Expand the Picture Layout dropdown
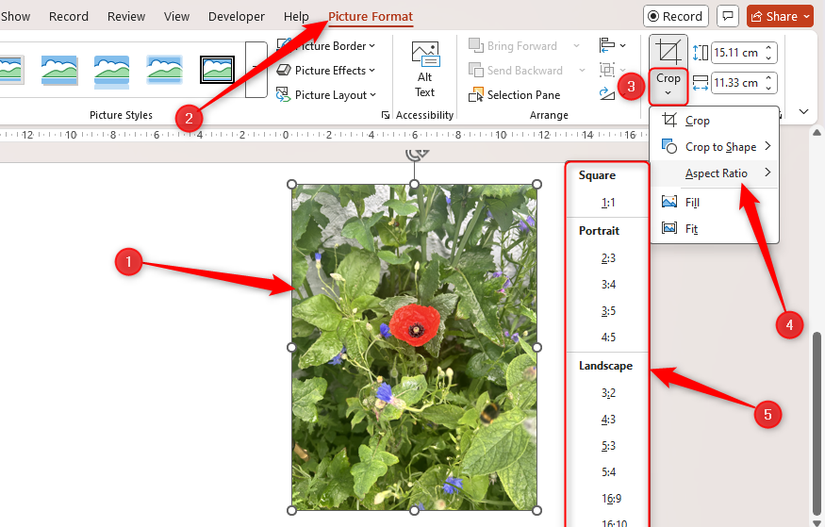The image size is (825, 527). pos(373,95)
